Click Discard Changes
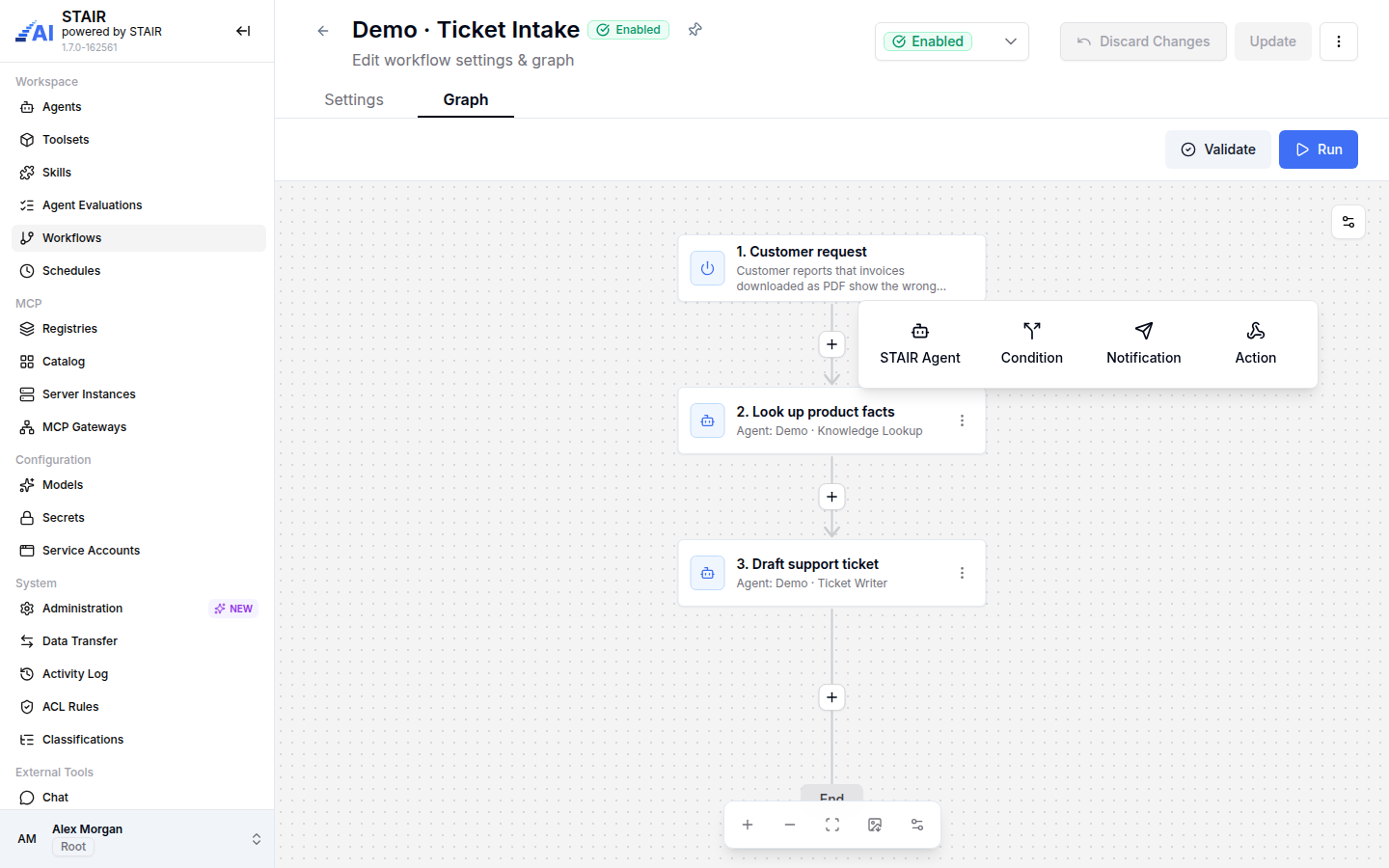 coord(1143,41)
